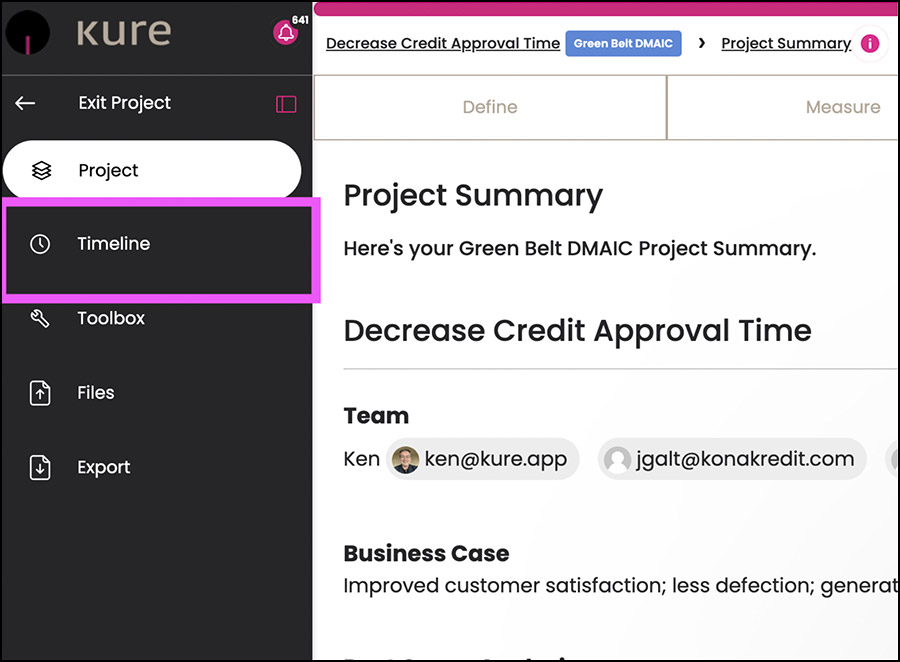Open the Toolbox wrench icon

click(x=40, y=318)
